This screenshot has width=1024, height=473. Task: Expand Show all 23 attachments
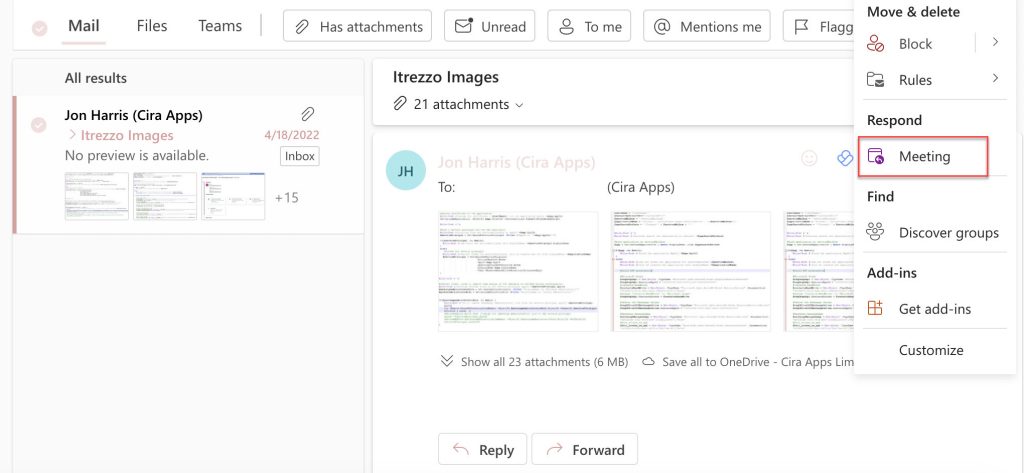[533, 362]
